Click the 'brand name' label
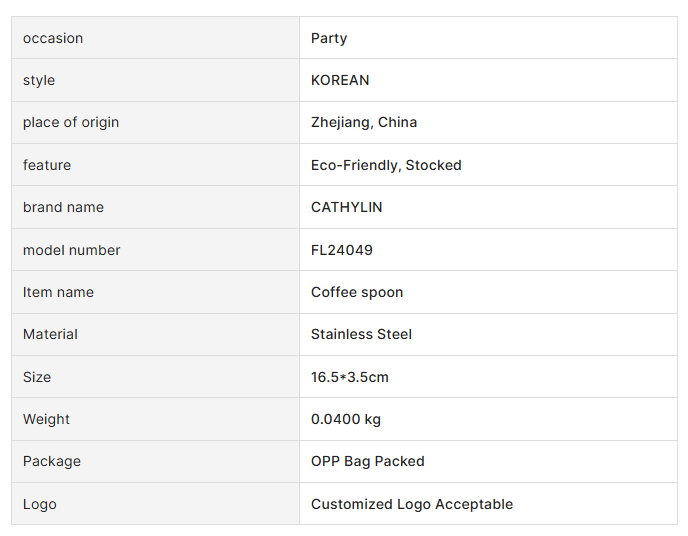Viewport: 688px width, 536px height. pos(63,207)
